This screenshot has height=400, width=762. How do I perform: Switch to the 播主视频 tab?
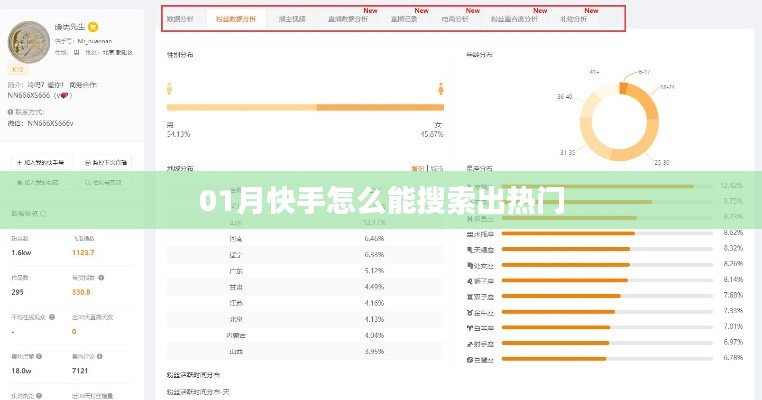pyautogui.click(x=292, y=19)
